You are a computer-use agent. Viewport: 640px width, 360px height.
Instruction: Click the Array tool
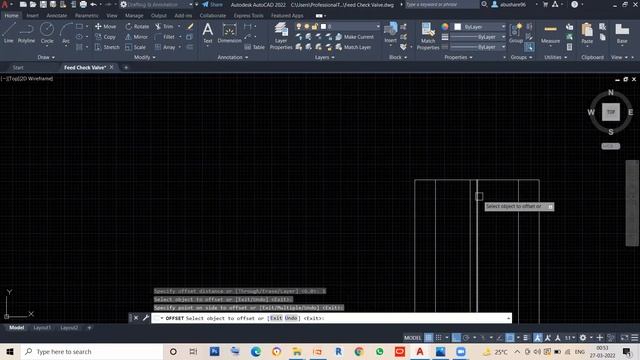[165, 47]
